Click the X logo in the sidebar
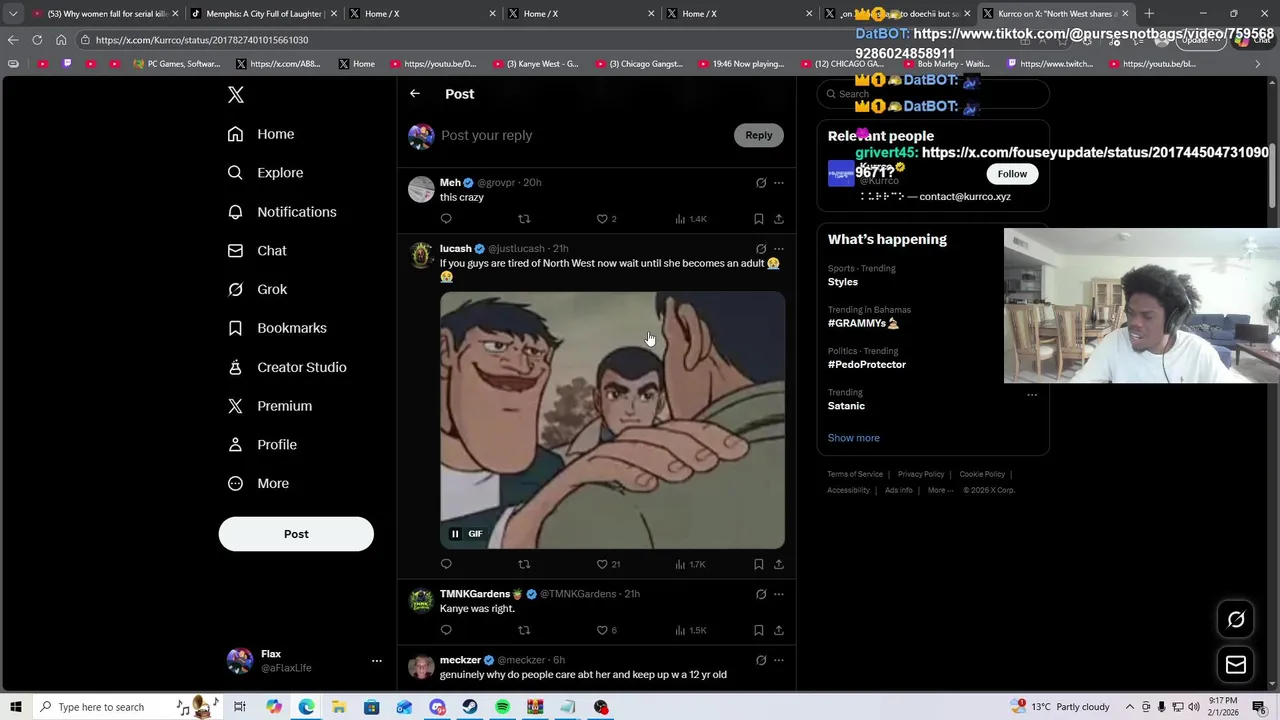1280x720 pixels. 236,95
